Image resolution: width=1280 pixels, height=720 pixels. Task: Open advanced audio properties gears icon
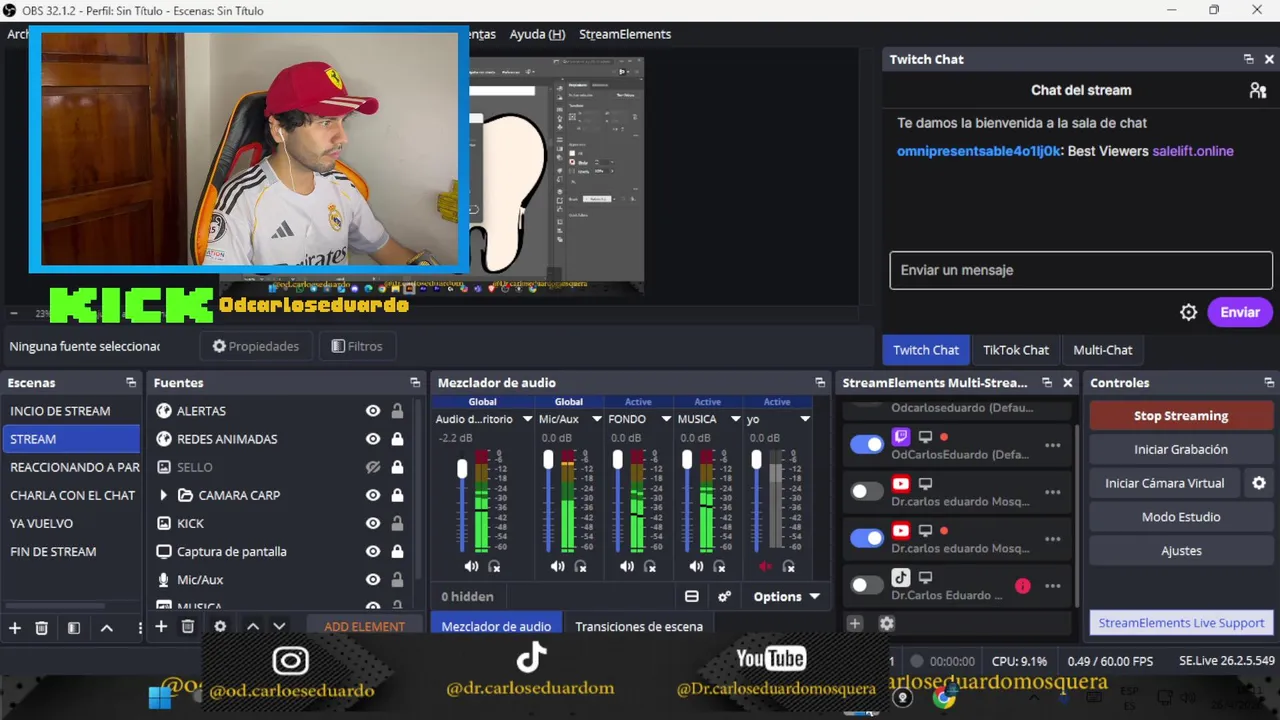coord(725,596)
